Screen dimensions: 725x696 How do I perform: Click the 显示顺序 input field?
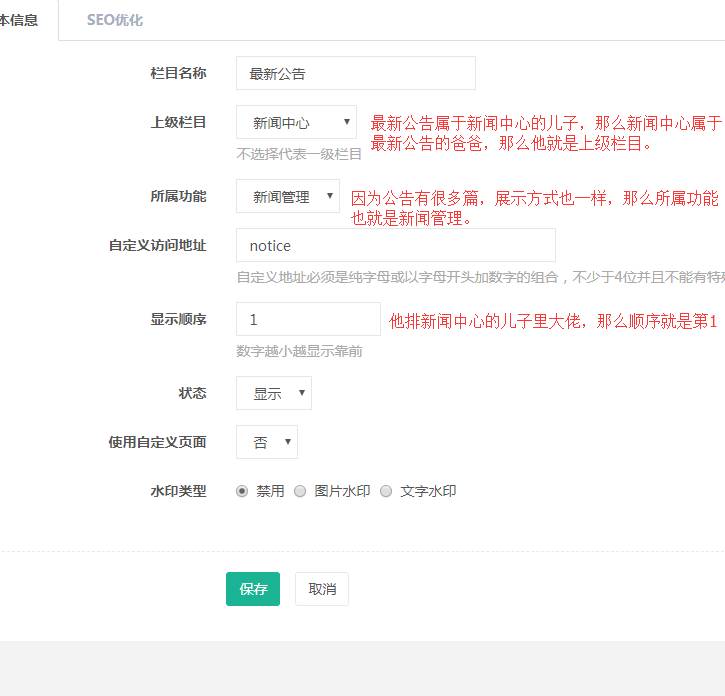pos(308,319)
